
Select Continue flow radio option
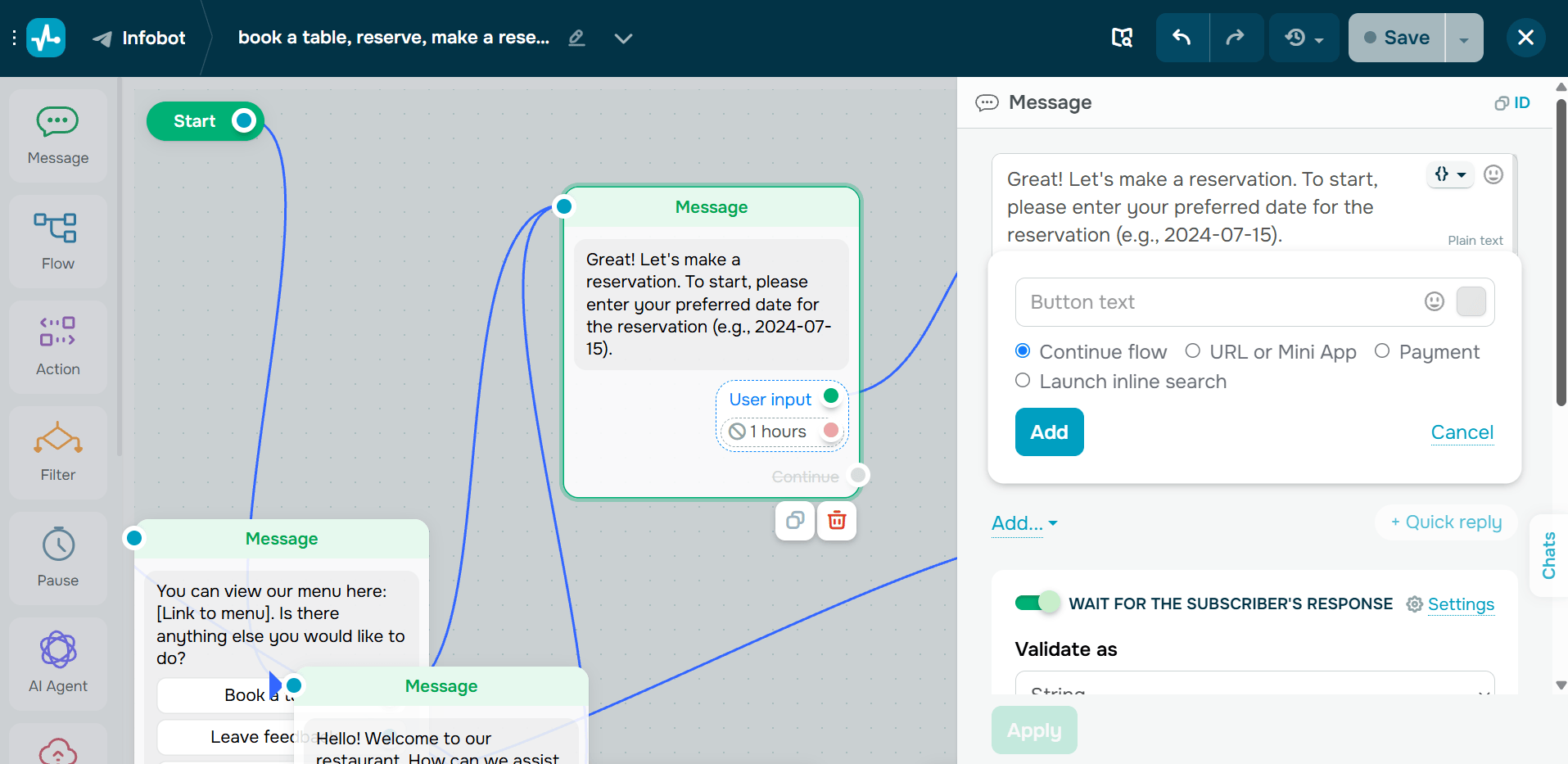point(1023,351)
